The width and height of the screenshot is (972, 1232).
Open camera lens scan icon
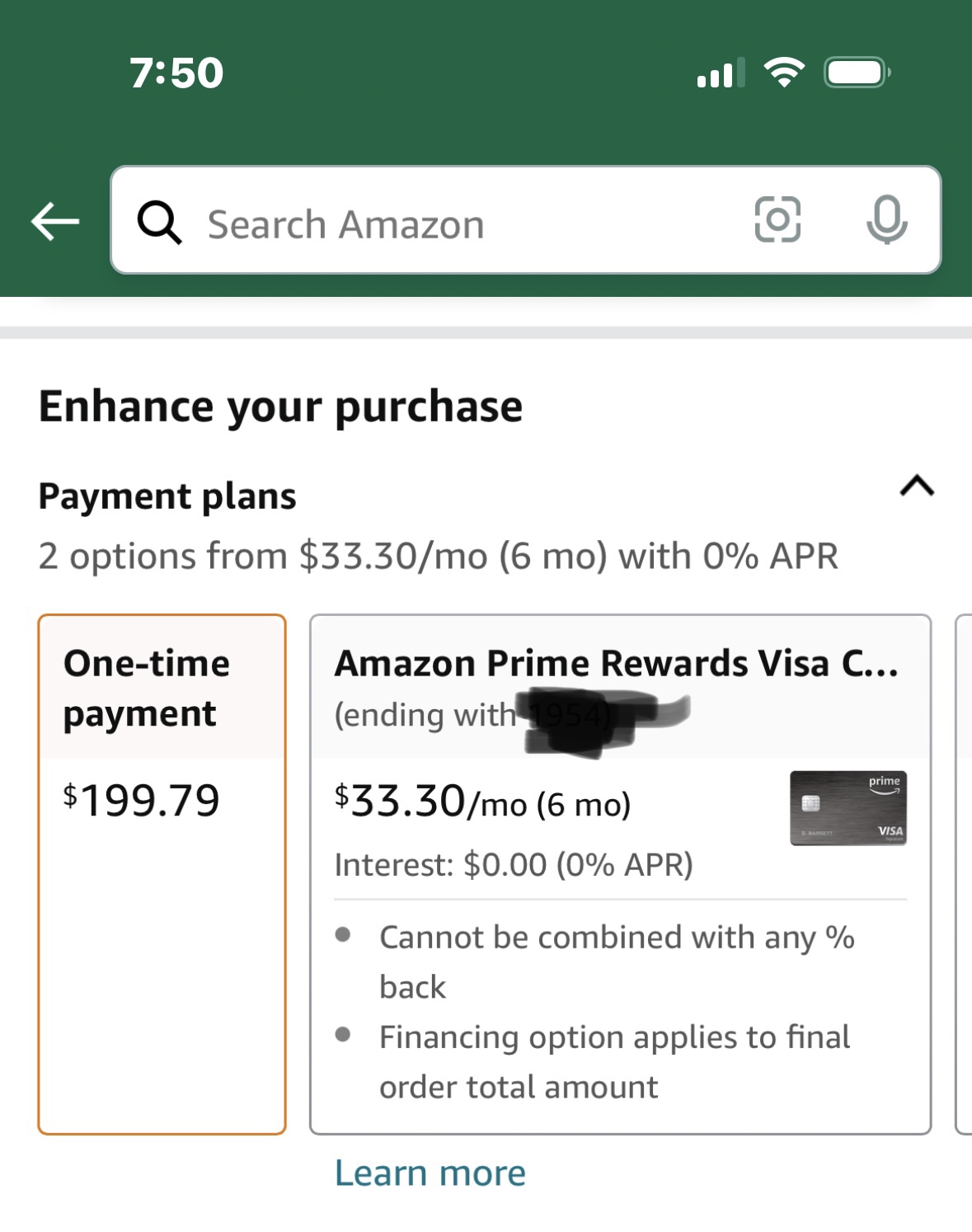click(x=777, y=219)
